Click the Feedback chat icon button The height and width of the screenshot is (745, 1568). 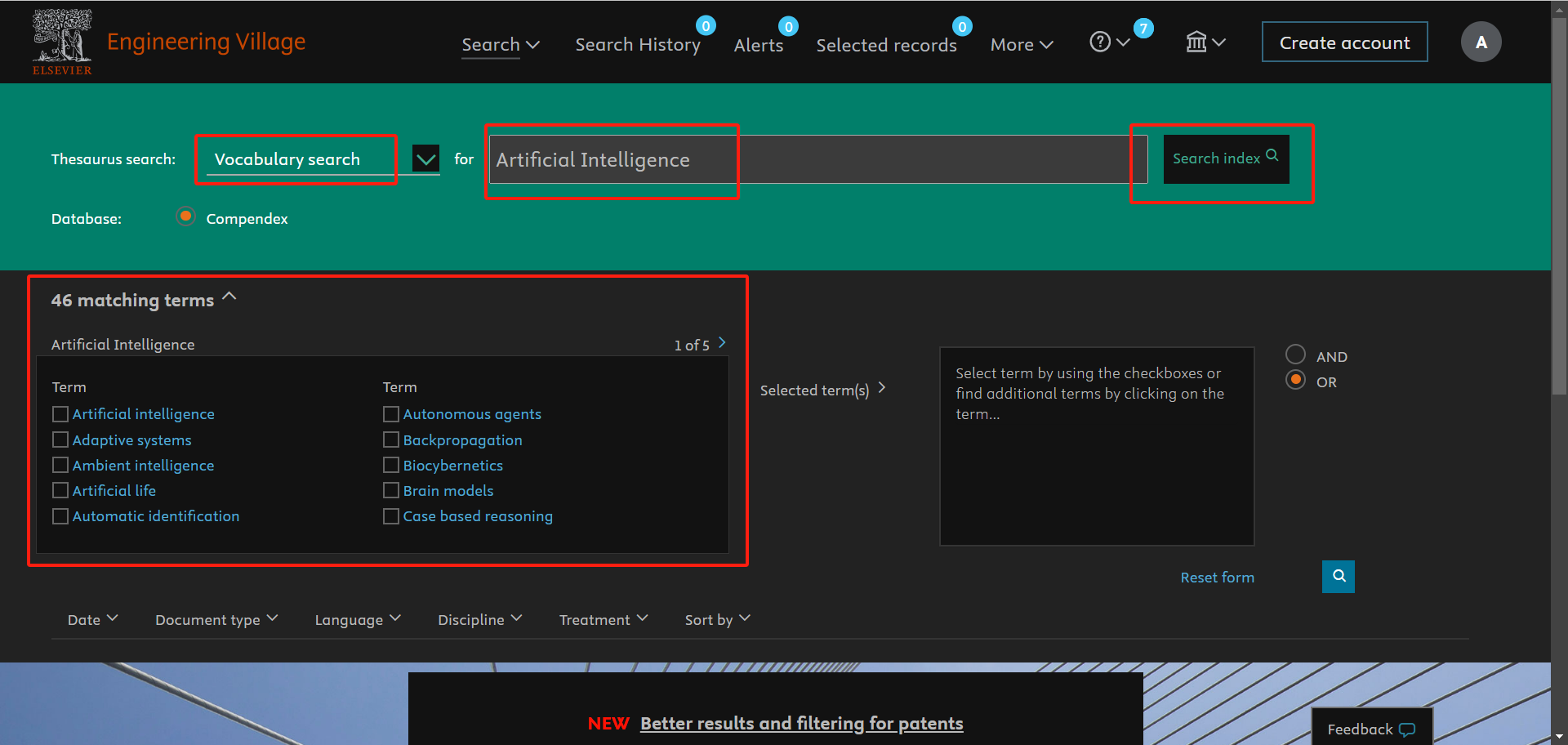pos(1371,729)
